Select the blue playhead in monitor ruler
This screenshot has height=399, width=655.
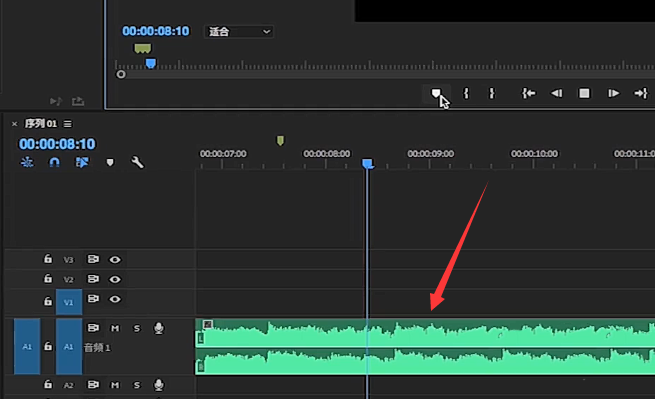tap(151, 64)
